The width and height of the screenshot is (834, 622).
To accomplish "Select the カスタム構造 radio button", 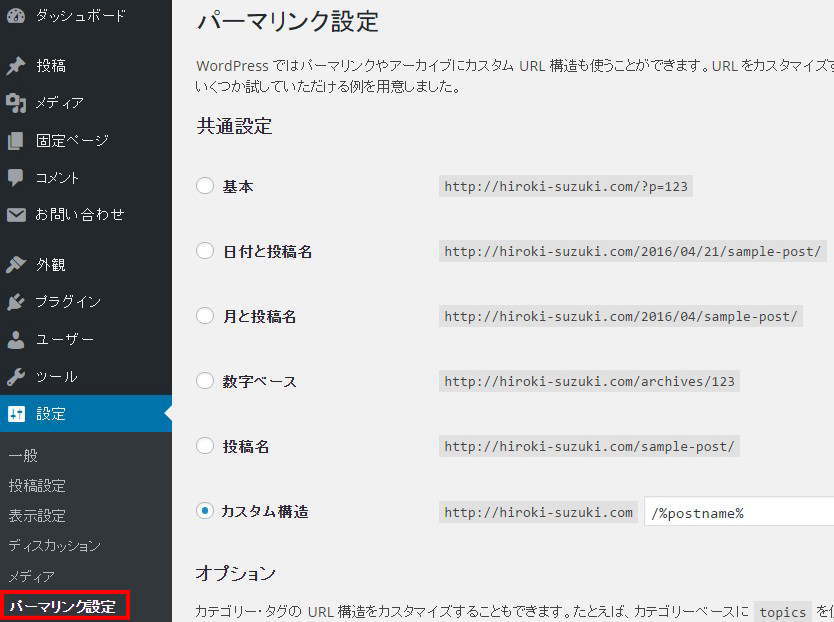I will click(205, 511).
